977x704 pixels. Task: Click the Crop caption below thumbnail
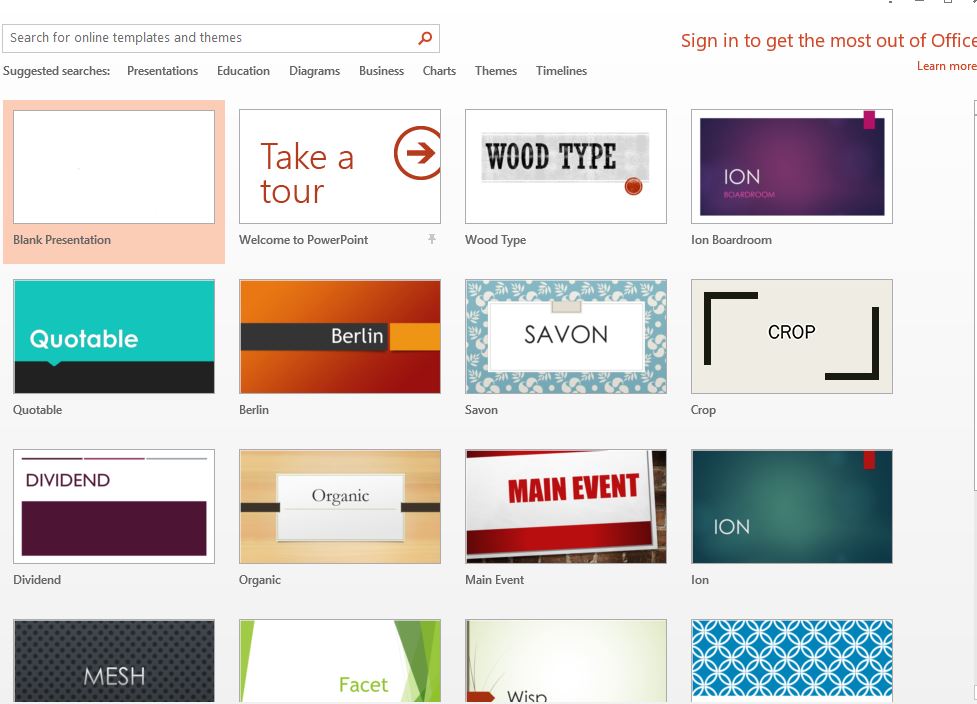pyautogui.click(x=703, y=410)
